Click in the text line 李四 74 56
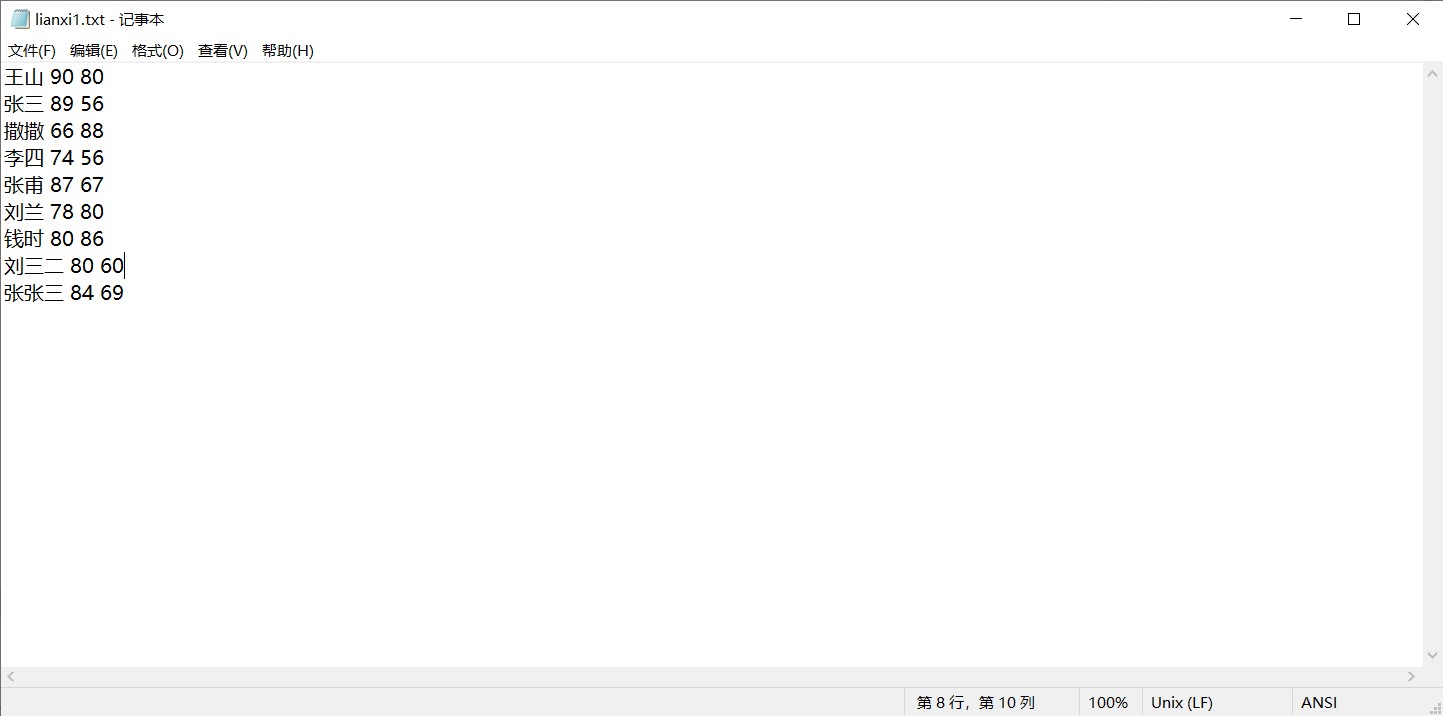Screen dimensions: 1443x716 click(x=54, y=158)
